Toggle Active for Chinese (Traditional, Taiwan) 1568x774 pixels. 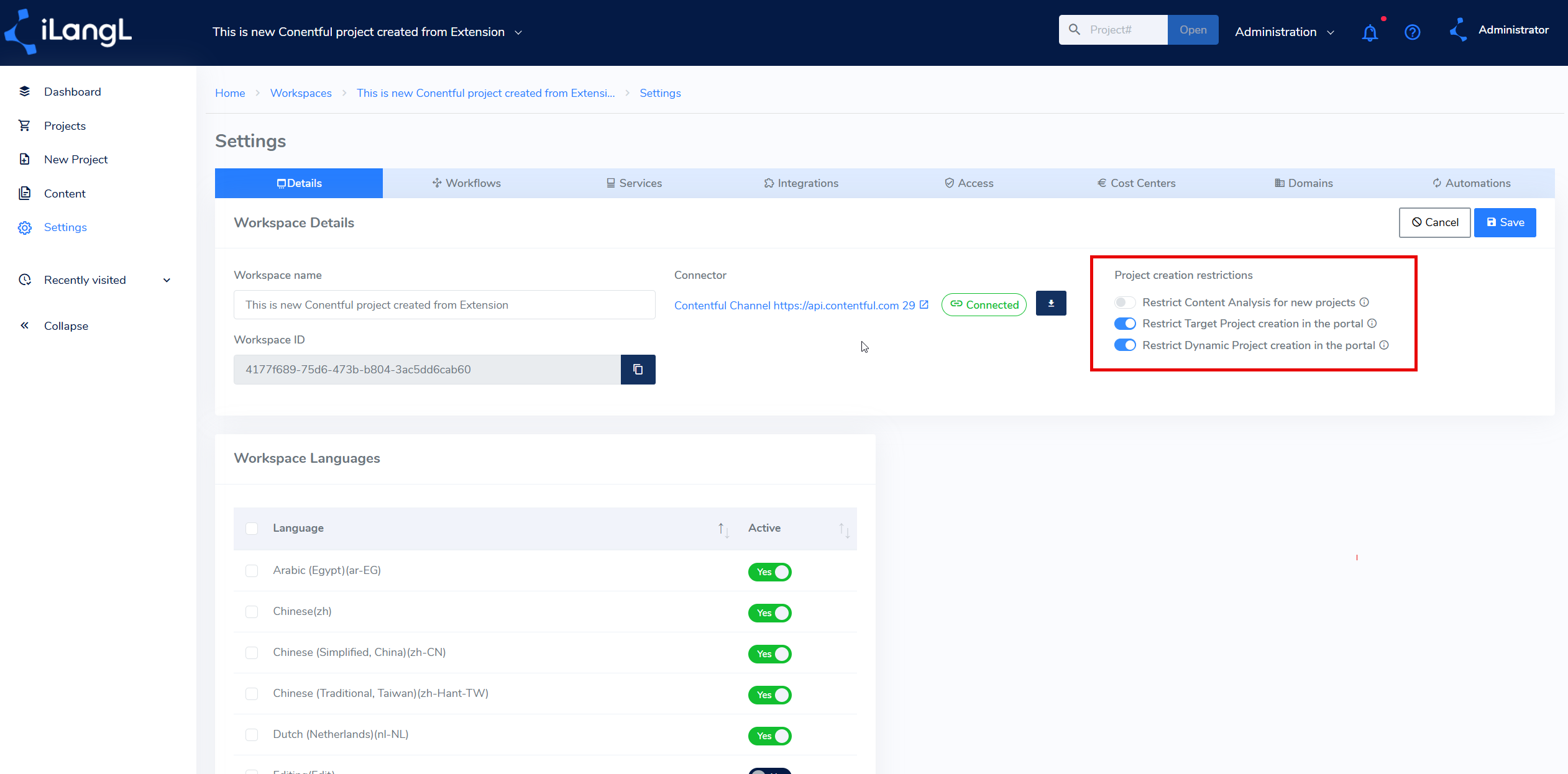769,695
